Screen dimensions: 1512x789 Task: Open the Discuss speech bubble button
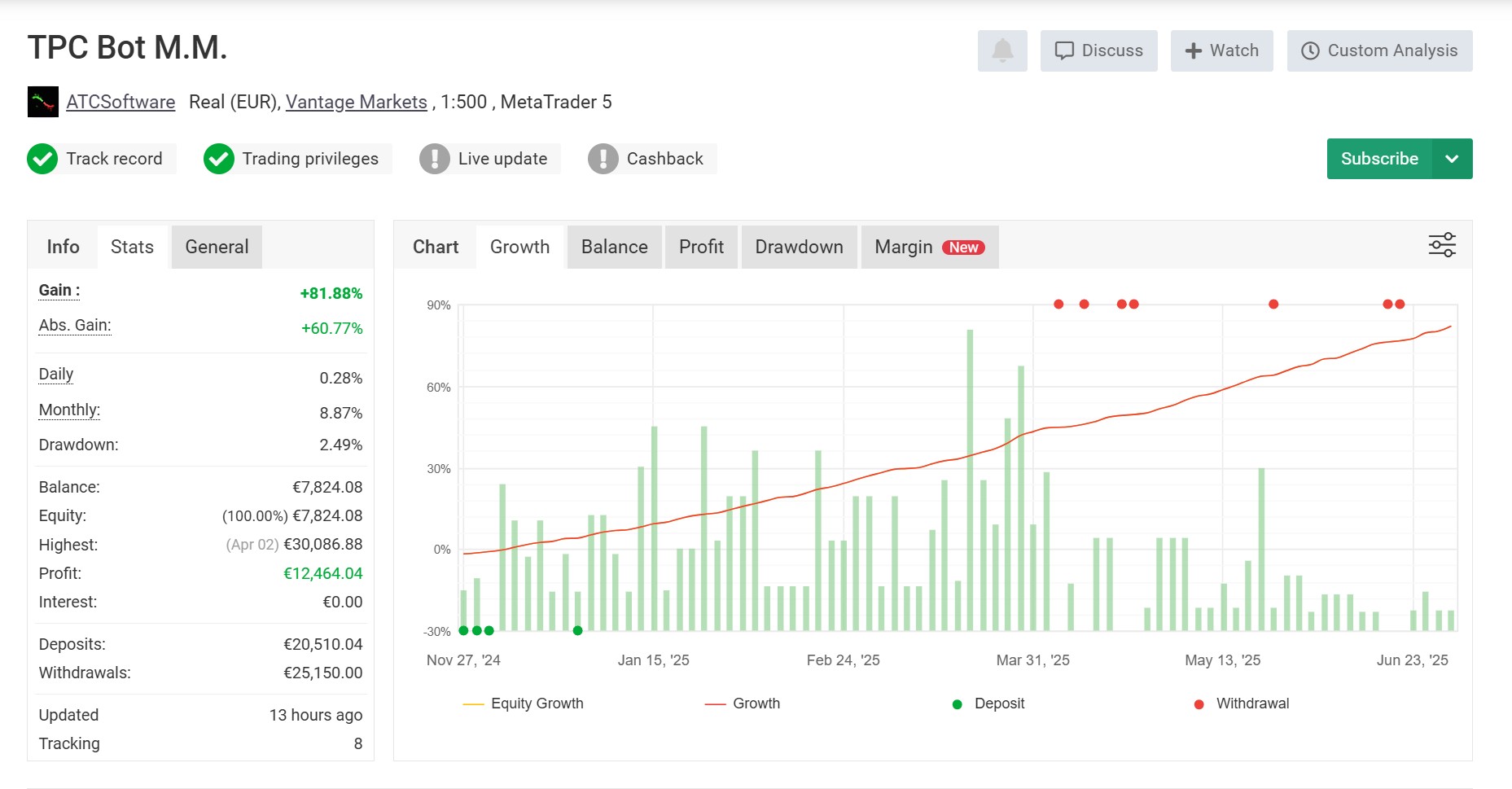click(1098, 50)
